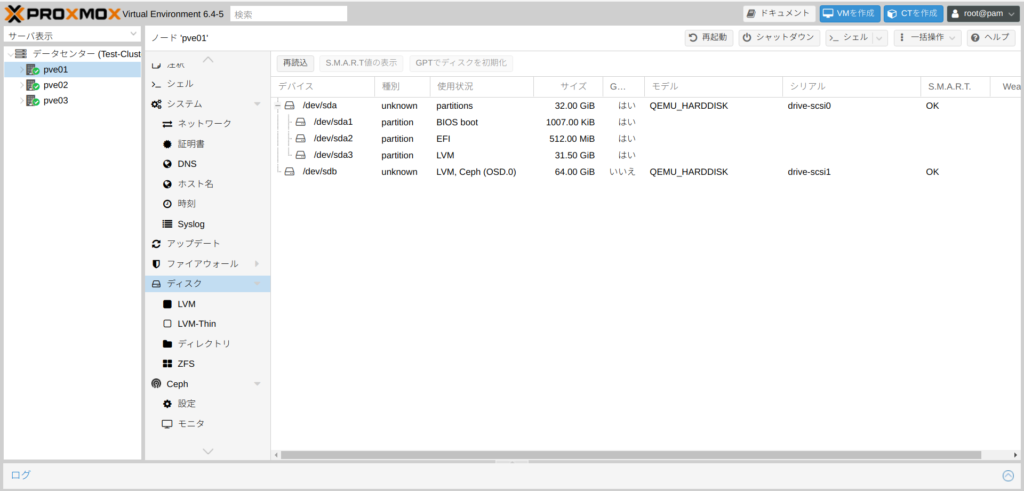Click the S.M.A.R.T値の表示 button

click(x=361, y=63)
